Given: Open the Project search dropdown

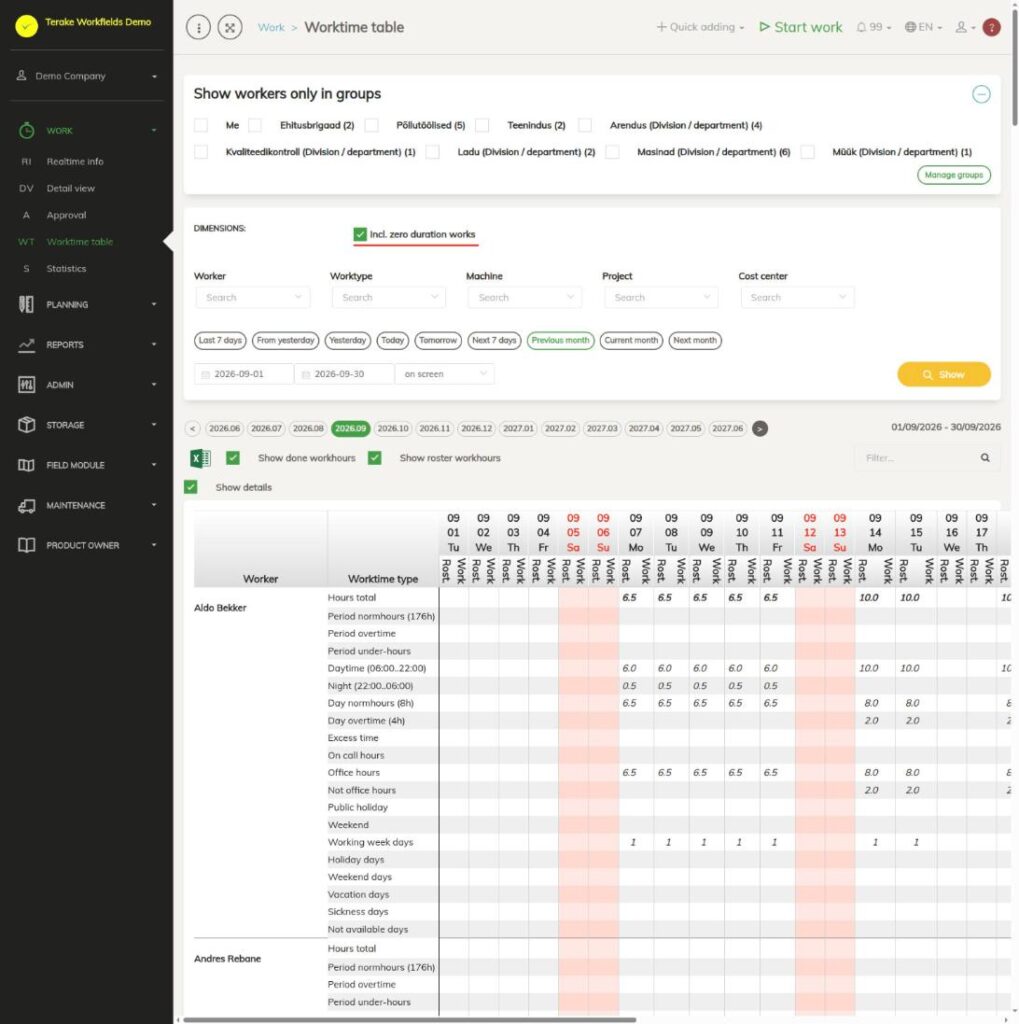Looking at the screenshot, I should point(660,297).
